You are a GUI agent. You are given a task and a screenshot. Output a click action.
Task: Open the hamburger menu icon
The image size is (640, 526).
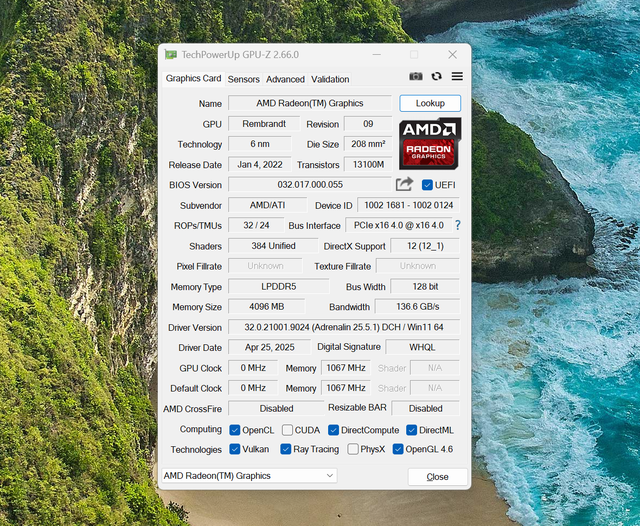[x=457, y=76]
